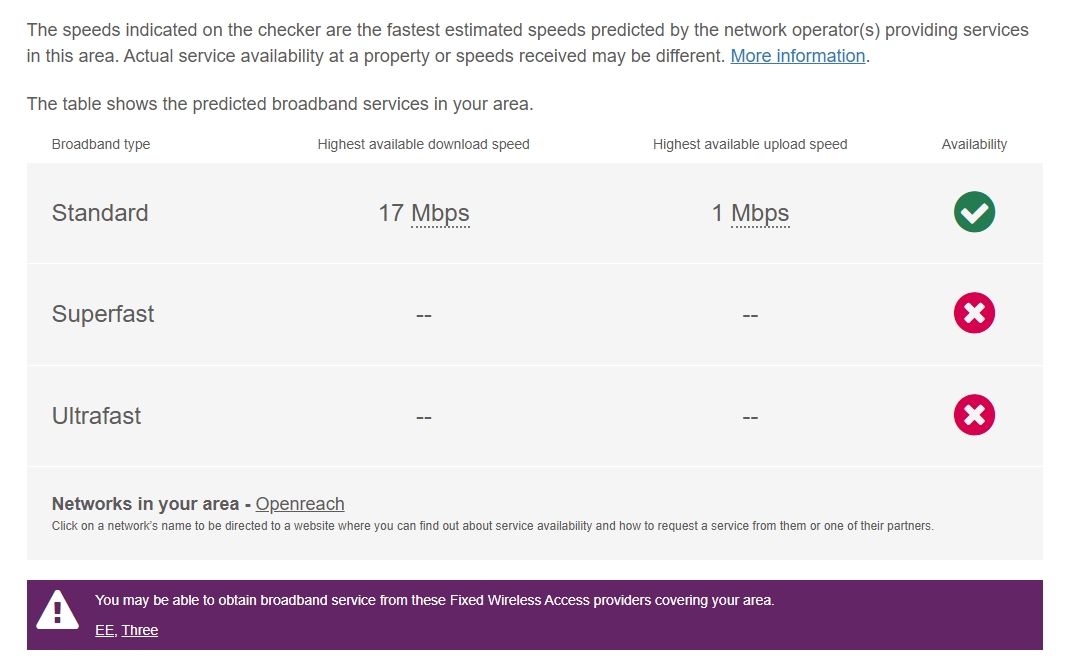The height and width of the screenshot is (664, 1066).
Task: Click the Highest available upload speed header
Action: tap(750, 144)
